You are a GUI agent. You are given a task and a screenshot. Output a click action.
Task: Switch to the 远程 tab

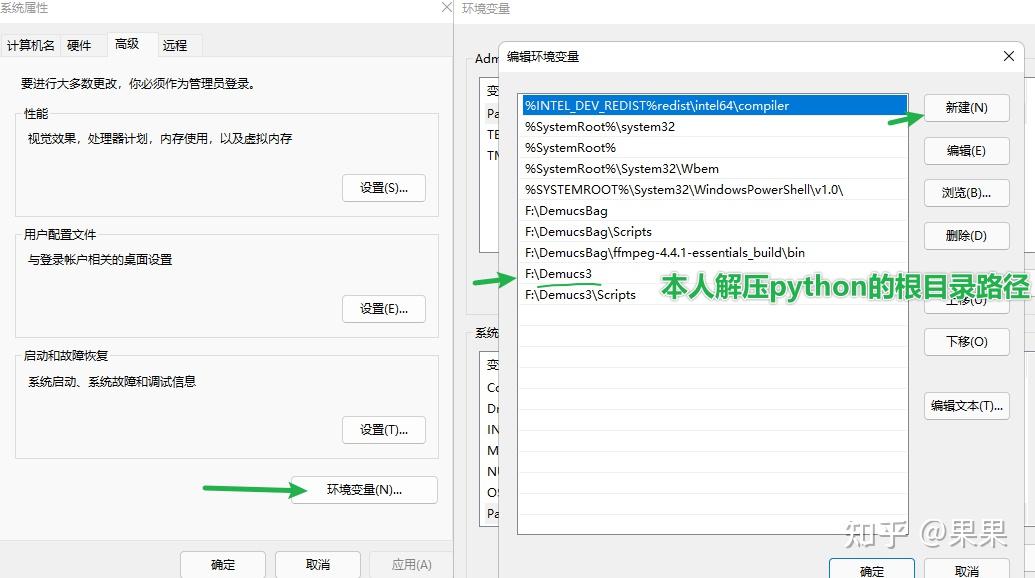(x=177, y=45)
